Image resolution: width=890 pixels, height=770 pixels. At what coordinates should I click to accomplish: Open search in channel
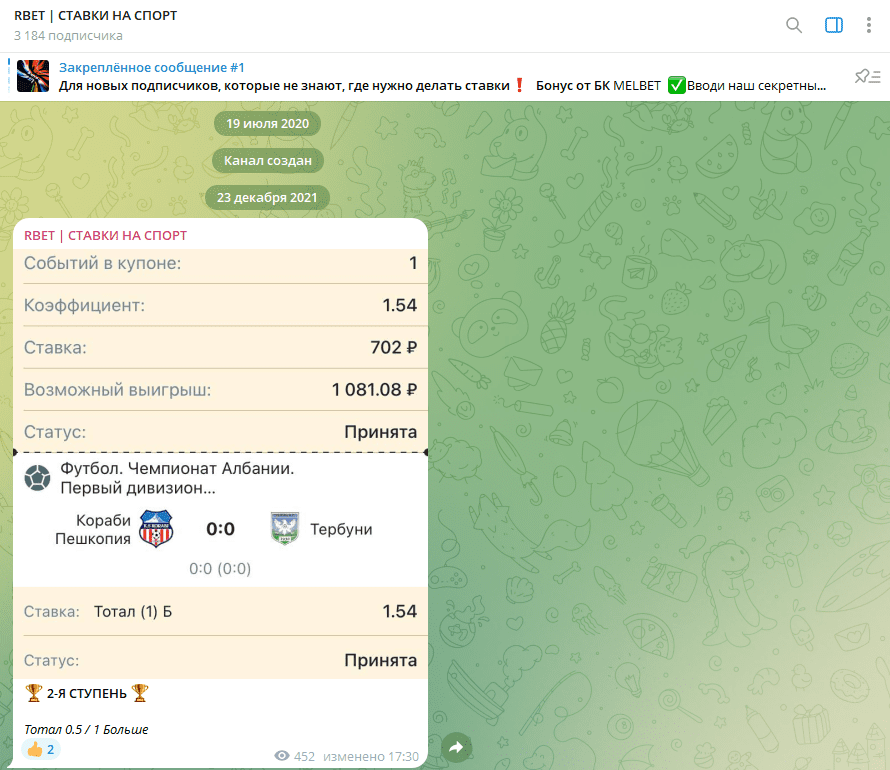pyautogui.click(x=794, y=26)
